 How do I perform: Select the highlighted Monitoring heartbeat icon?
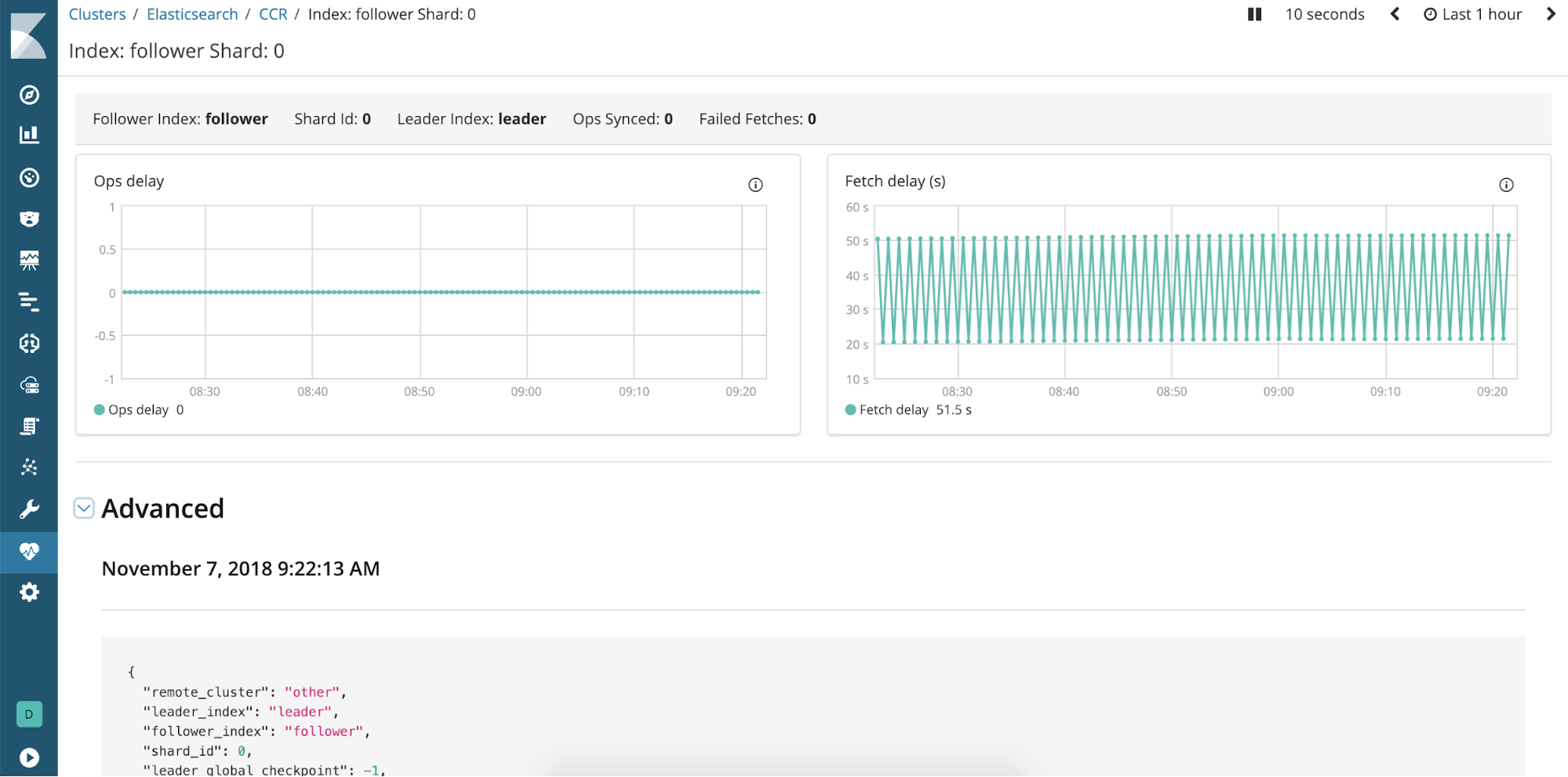tap(29, 553)
